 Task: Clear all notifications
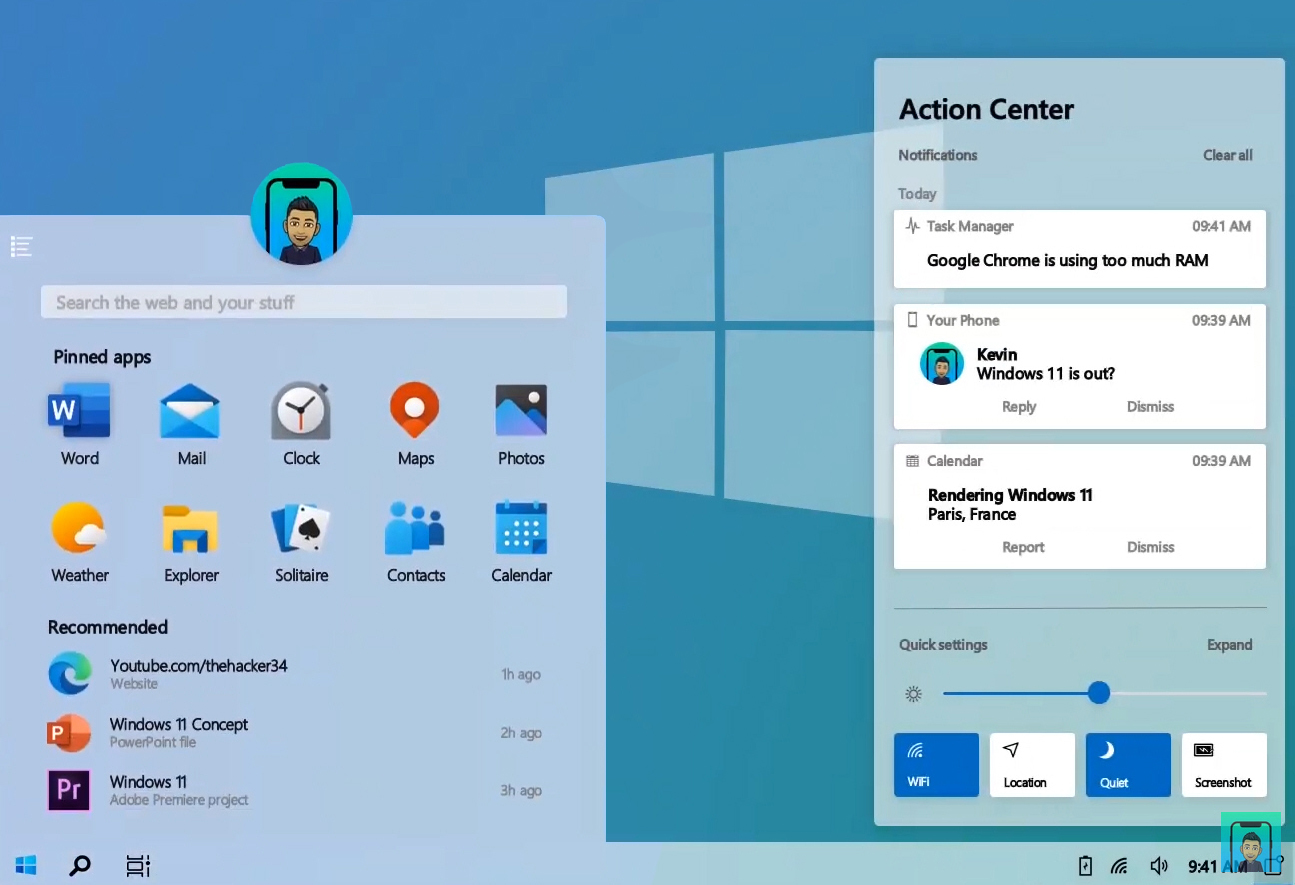tap(1227, 155)
